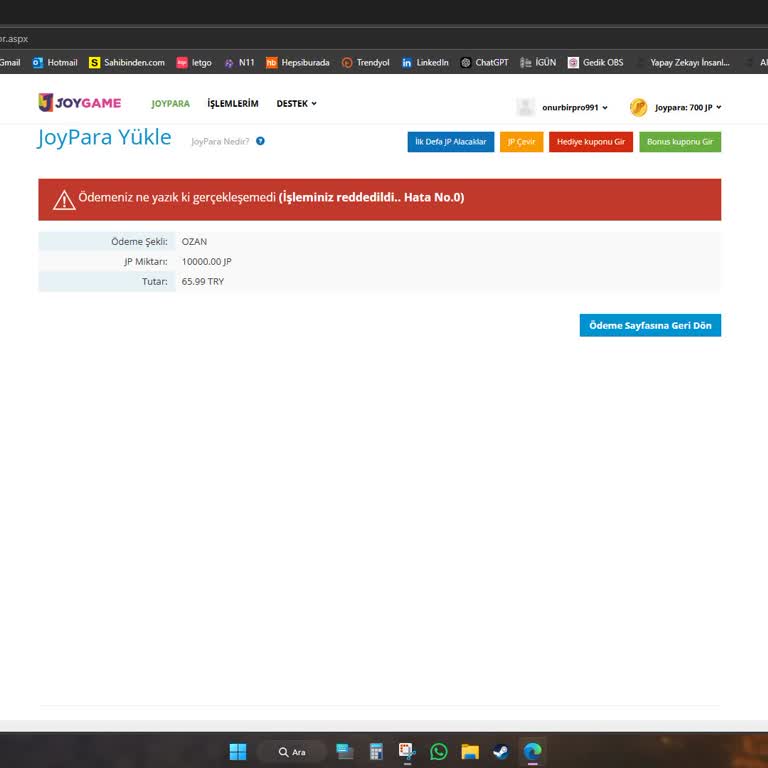
Task: Open the Hotmail bookmark
Action: click(55, 63)
